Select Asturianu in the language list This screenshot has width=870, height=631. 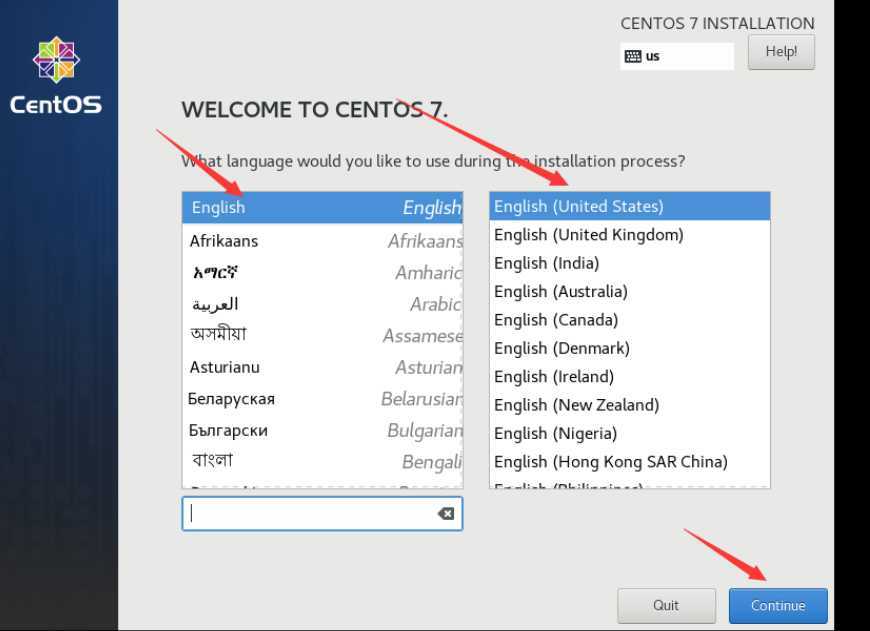(322, 367)
